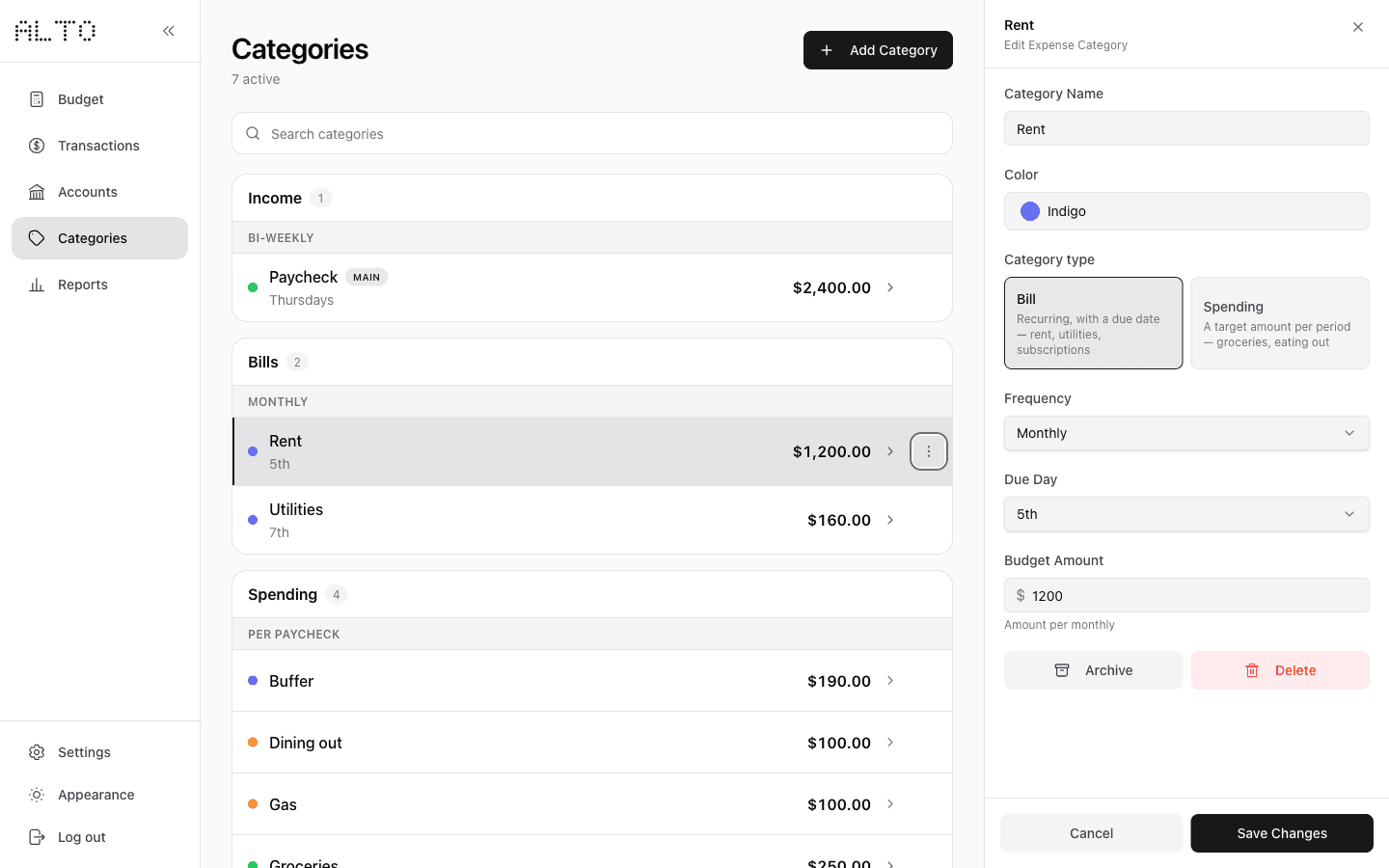The height and width of the screenshot is (868, 1389).
Task: Open the Indigo color picker
Action: [x=1186, y=211]
